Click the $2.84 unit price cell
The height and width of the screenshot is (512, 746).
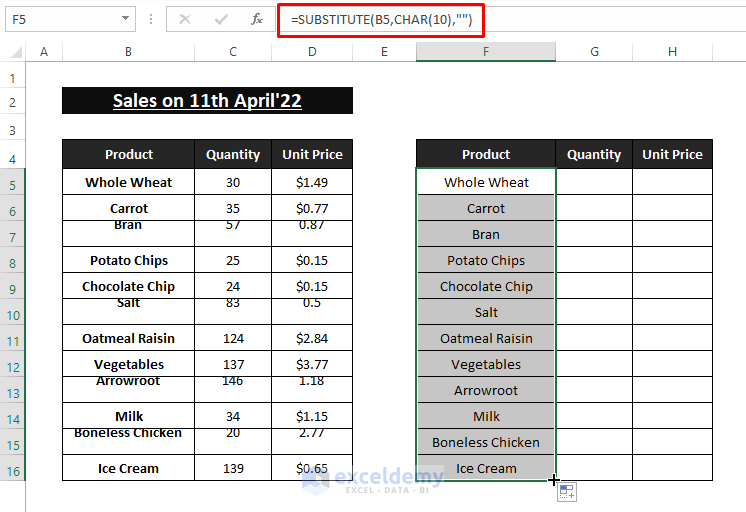[x=312, y=338]
